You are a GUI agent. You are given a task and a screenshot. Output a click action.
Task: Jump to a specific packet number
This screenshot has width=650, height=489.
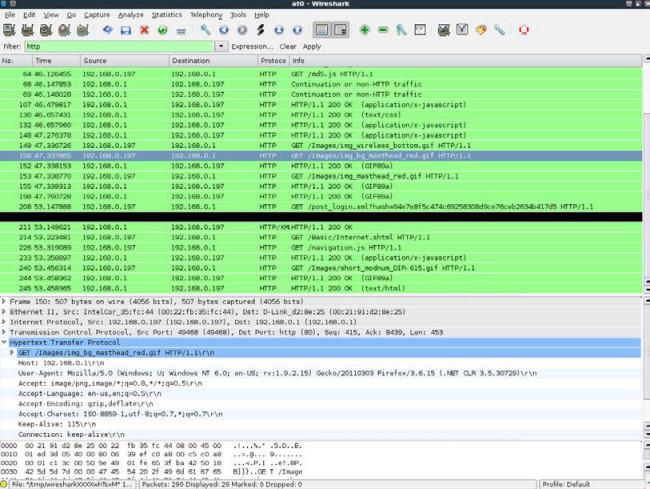[260, 30]
